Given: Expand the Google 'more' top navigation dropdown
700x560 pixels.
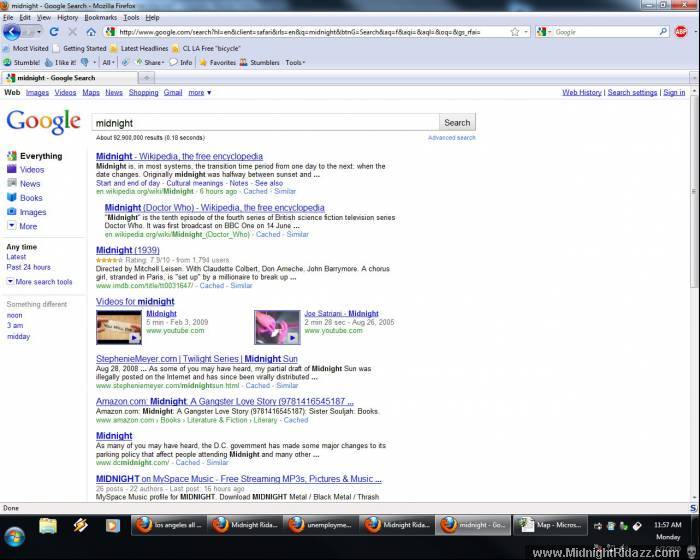Looking at the screenshot, I should pos(200,92).
